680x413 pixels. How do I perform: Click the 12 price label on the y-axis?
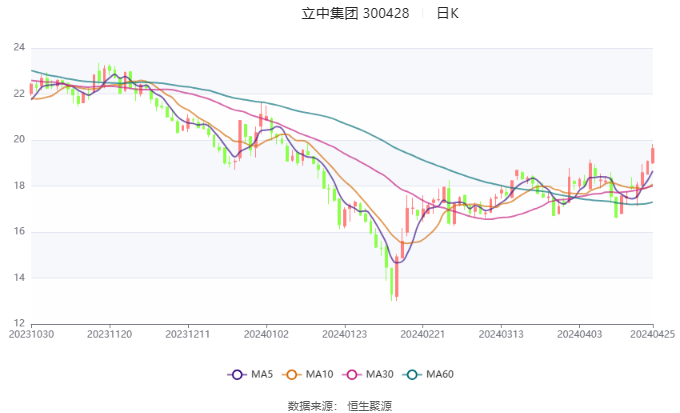pos(19,323)
